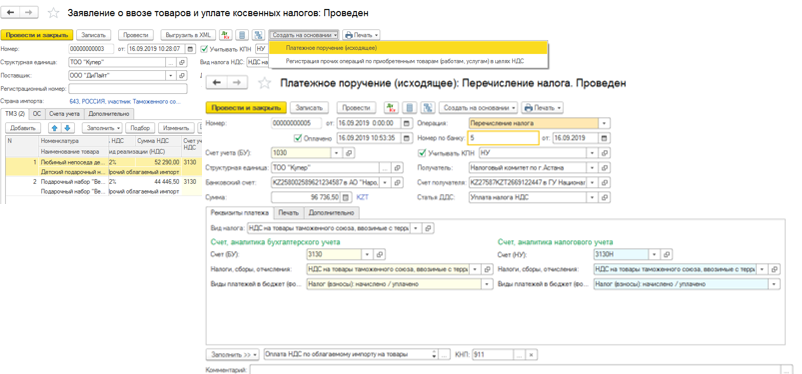Open document structure icon in Заявление toolbar
The image size is (802, 374).
pos(258,35)
